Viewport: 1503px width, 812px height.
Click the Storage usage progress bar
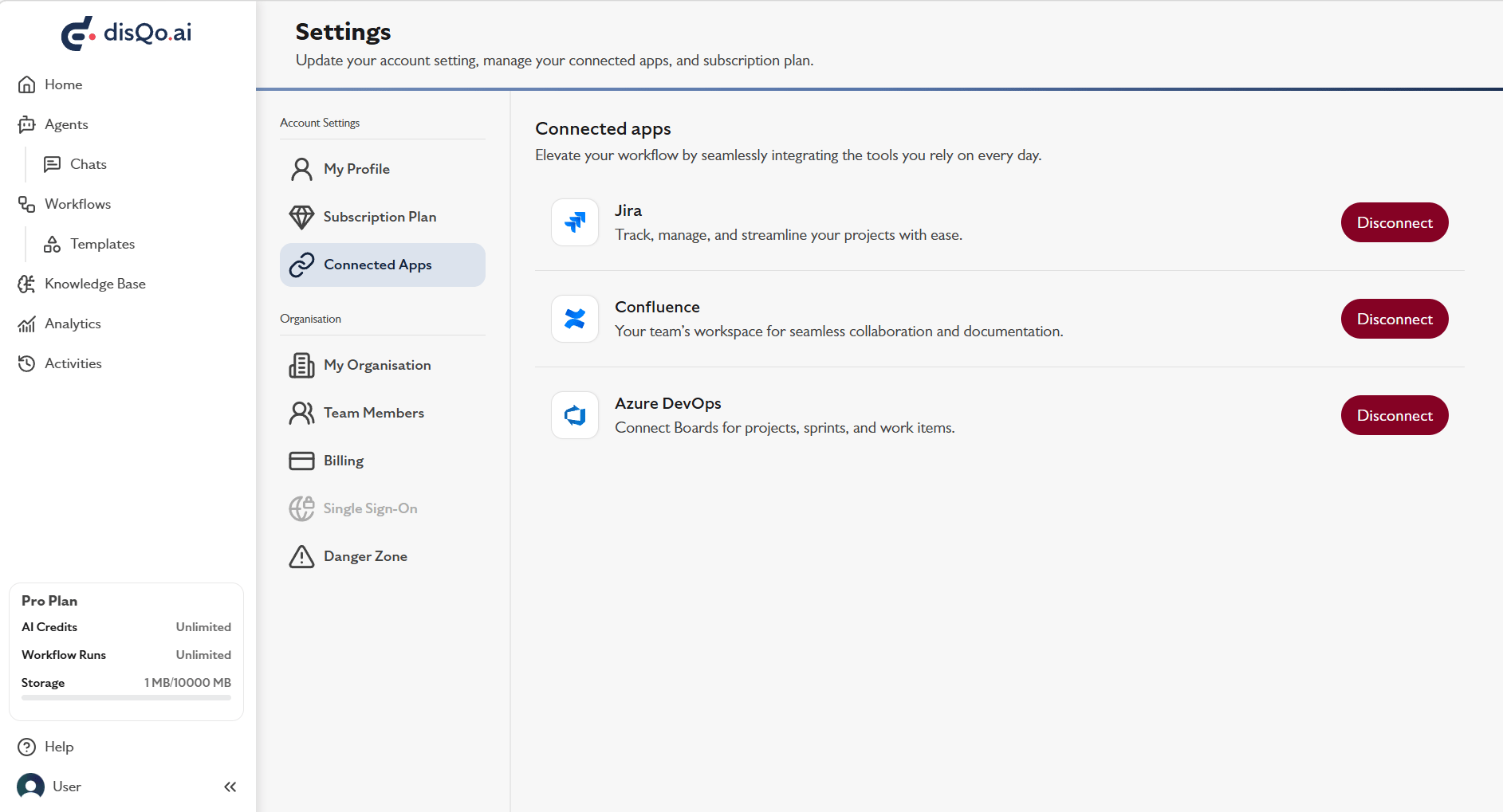coord(126,698)
